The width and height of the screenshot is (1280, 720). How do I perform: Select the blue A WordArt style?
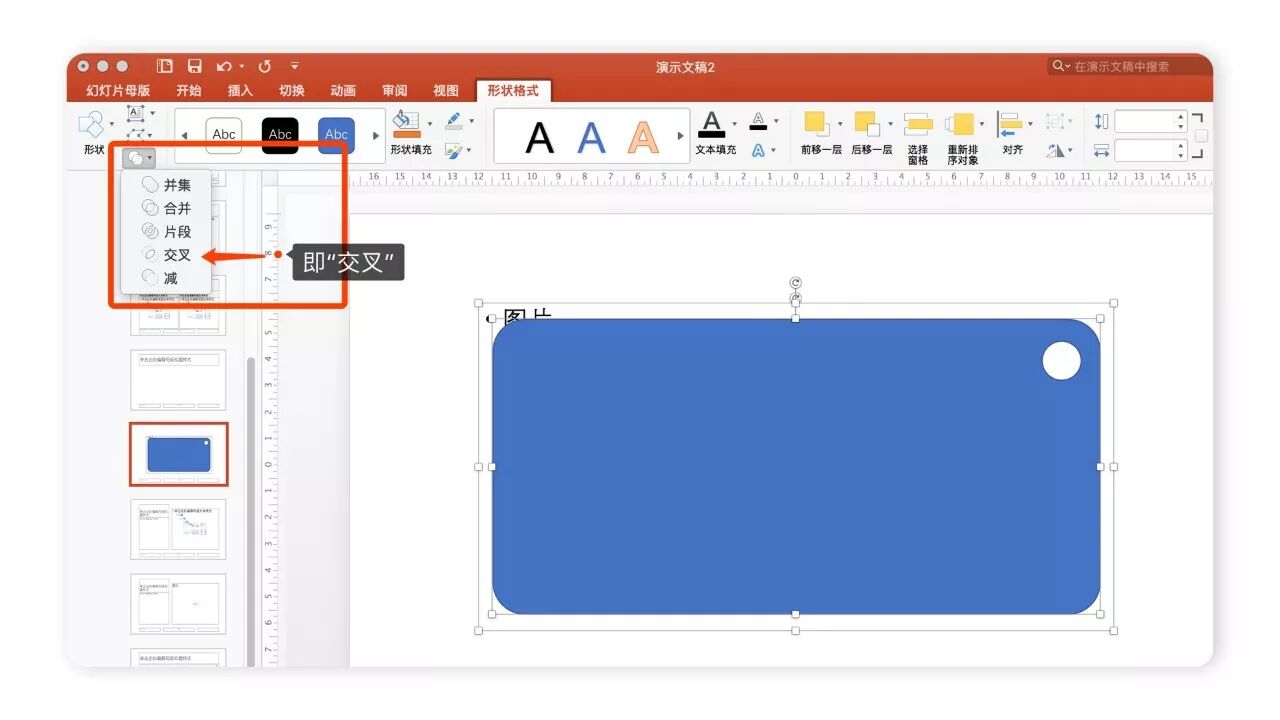click(592, 136)
